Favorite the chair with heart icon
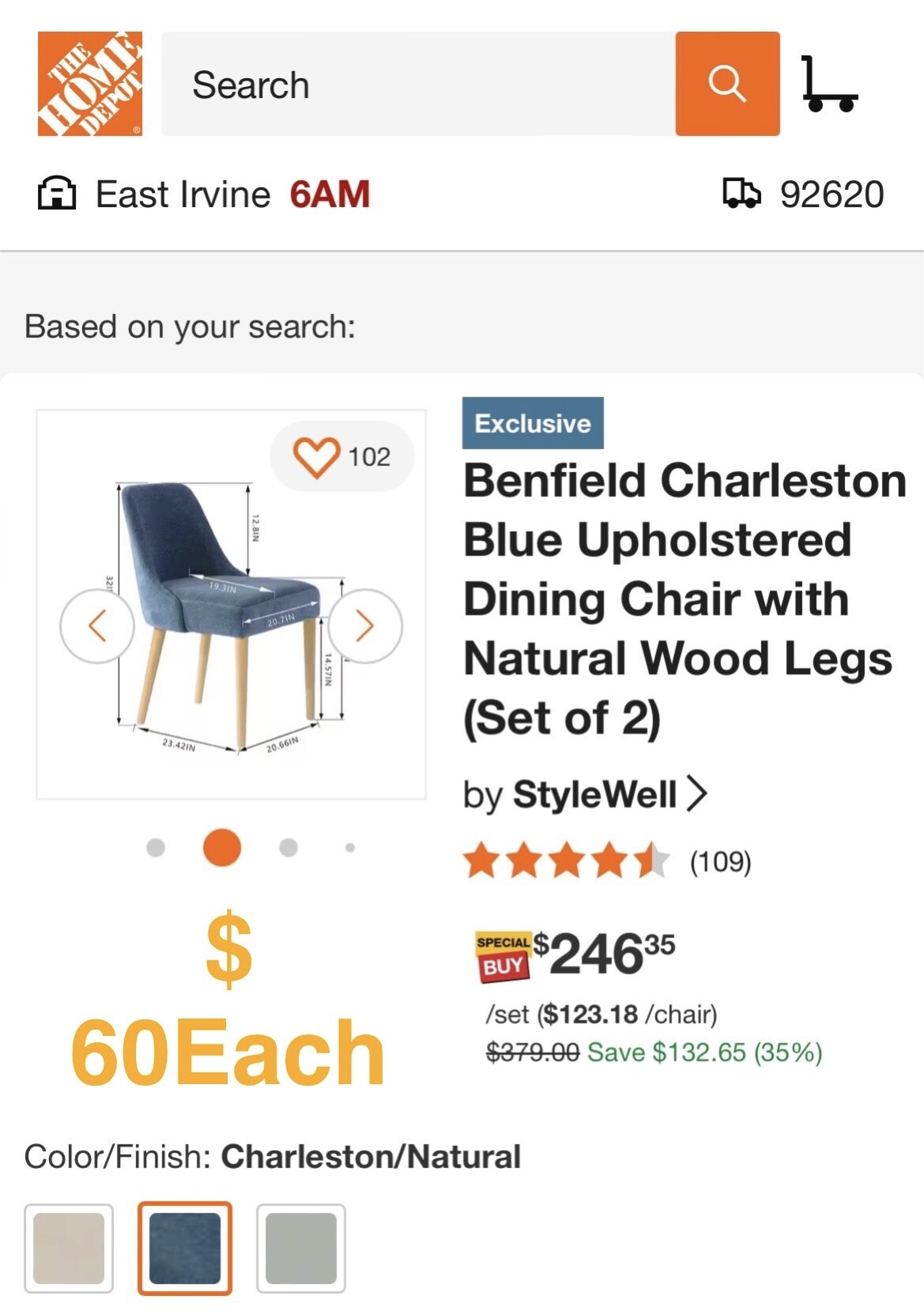 point(317,457)
